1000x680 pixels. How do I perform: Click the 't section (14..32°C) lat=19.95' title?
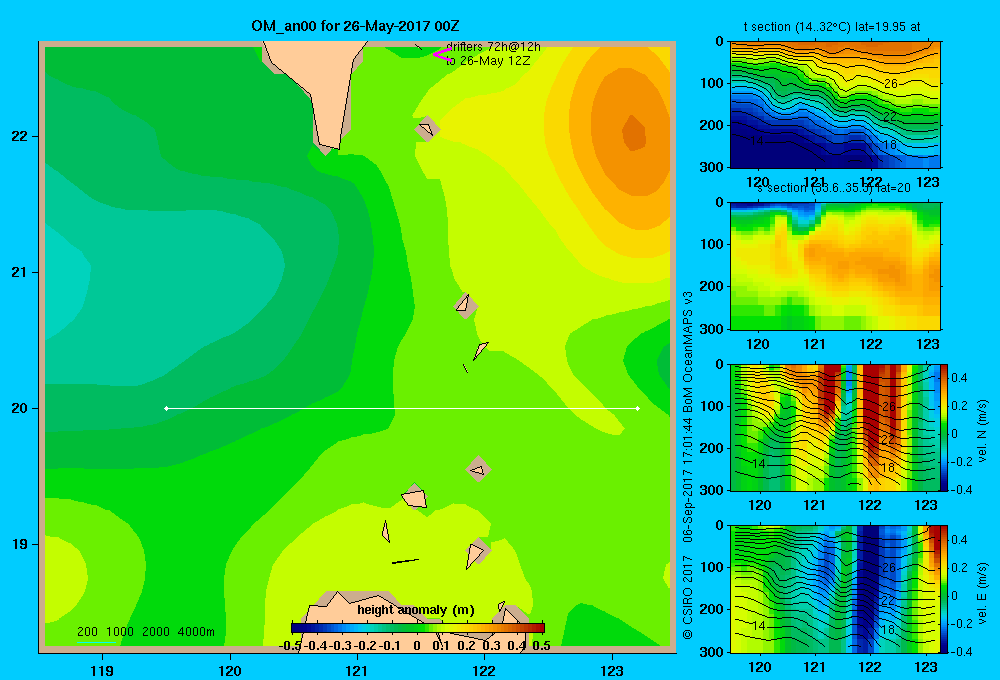point(832,27)
